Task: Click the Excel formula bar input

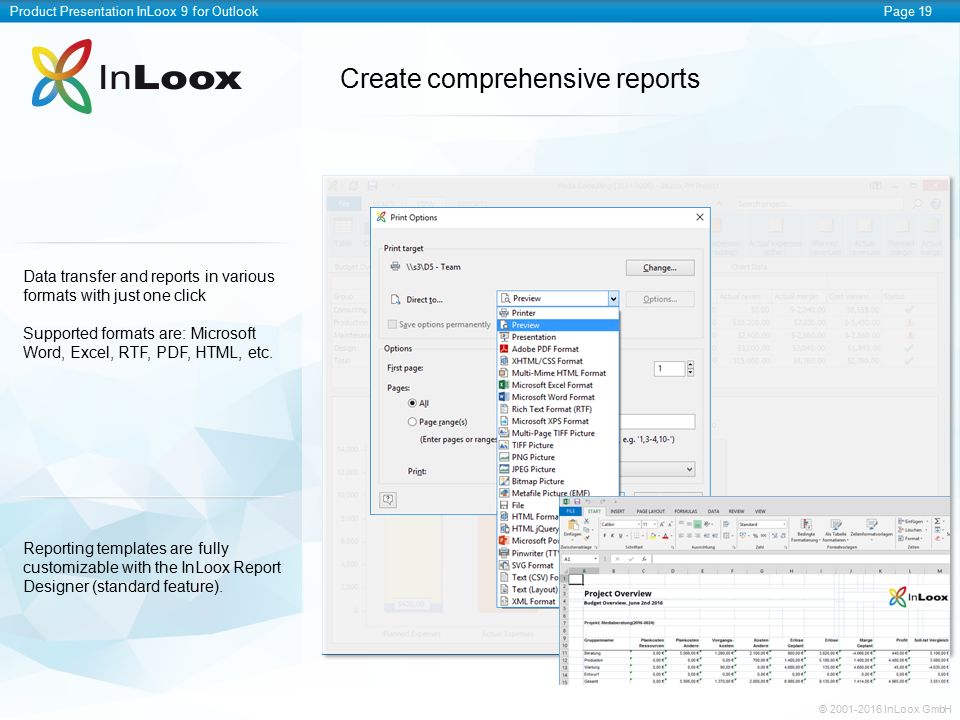Action: 801,559
